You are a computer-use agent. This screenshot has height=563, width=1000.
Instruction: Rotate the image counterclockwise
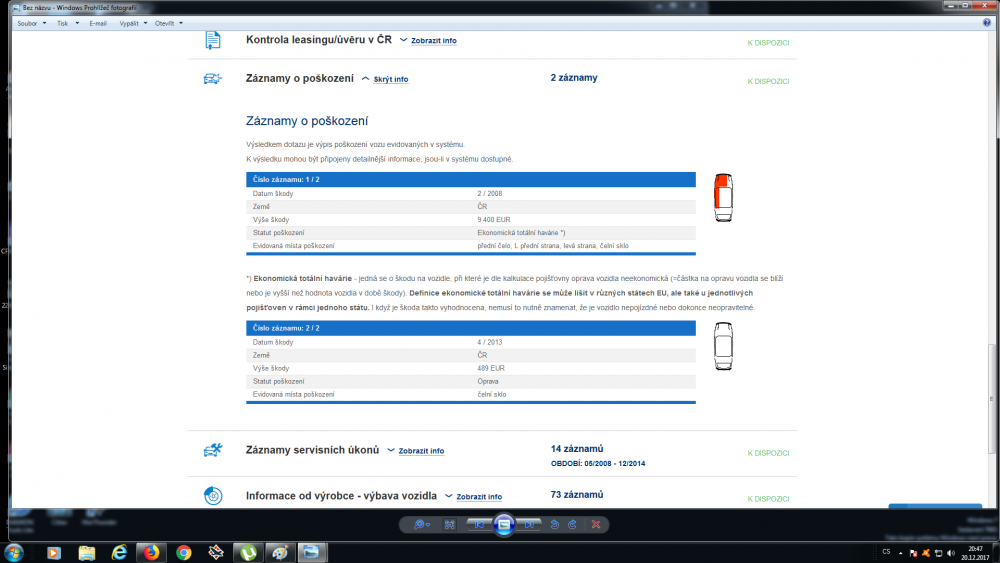[x=554, y=524]
